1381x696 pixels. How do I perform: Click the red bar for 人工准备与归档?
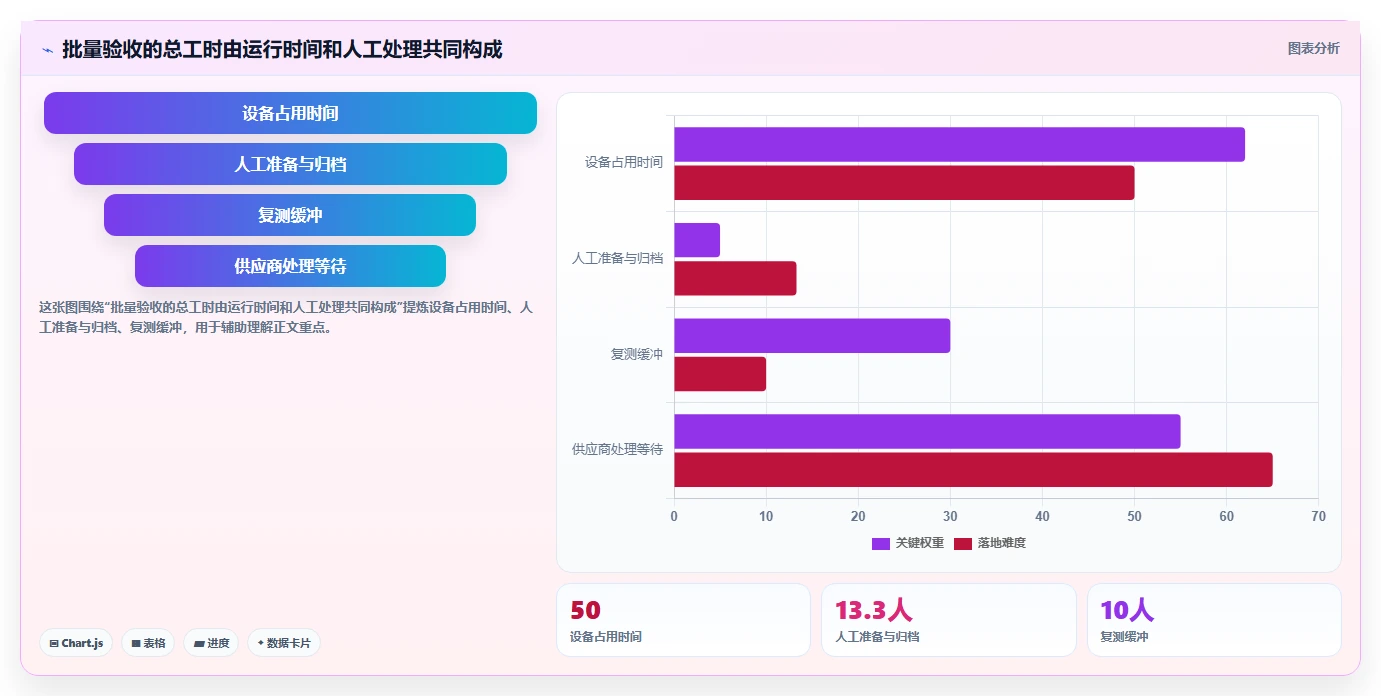pos(735,278)
